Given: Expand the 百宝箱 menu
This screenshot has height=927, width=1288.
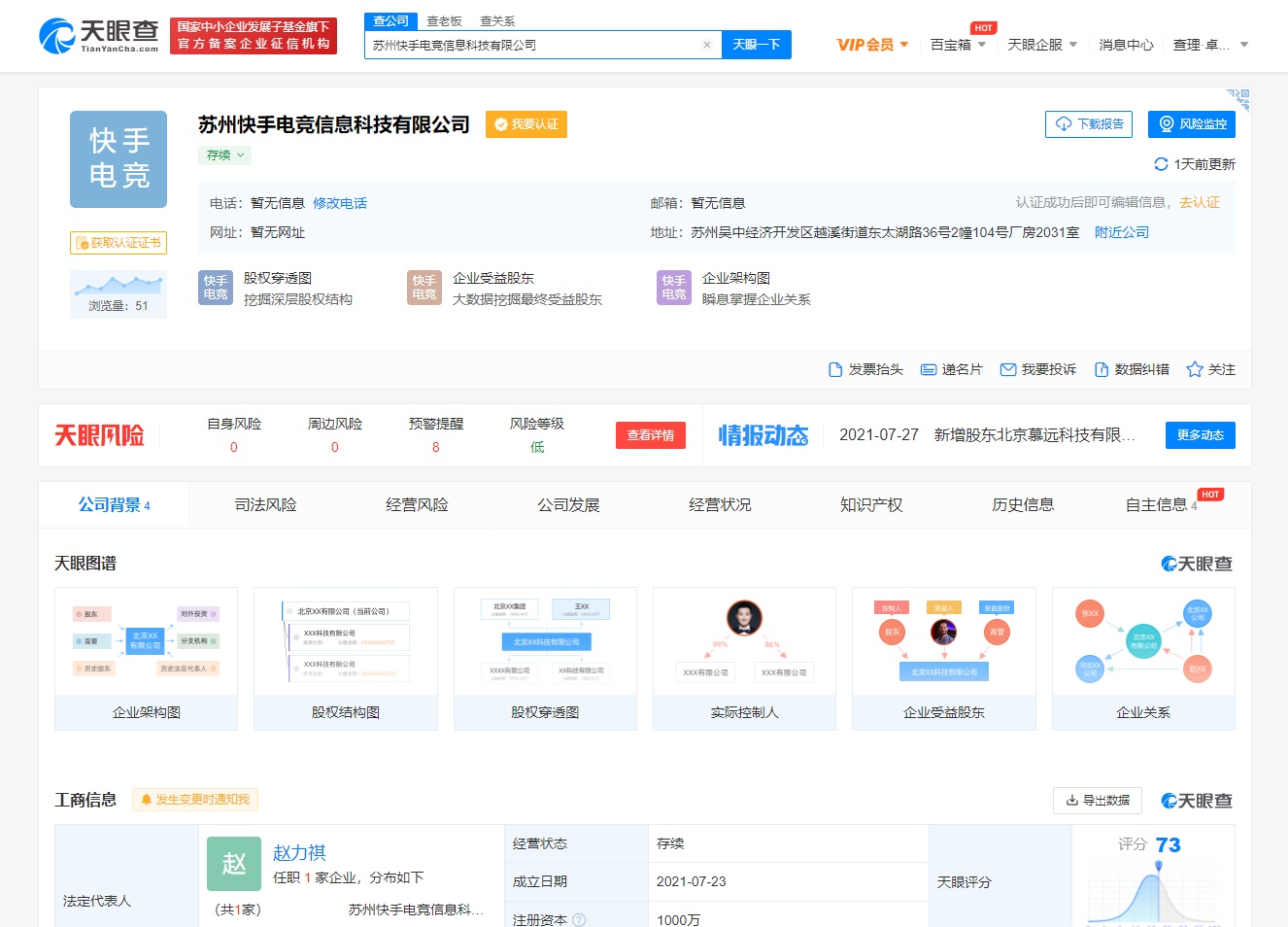Looking at the screenshot, I should tap(958, 45).
